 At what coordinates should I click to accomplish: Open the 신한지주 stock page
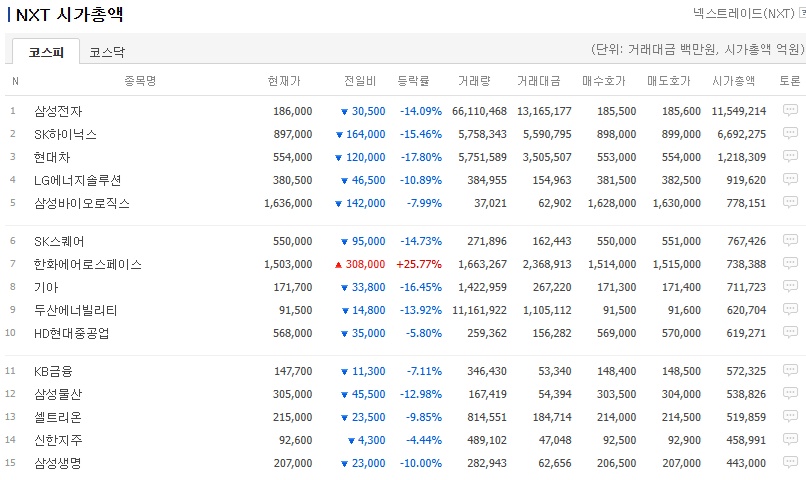point(58,440)
